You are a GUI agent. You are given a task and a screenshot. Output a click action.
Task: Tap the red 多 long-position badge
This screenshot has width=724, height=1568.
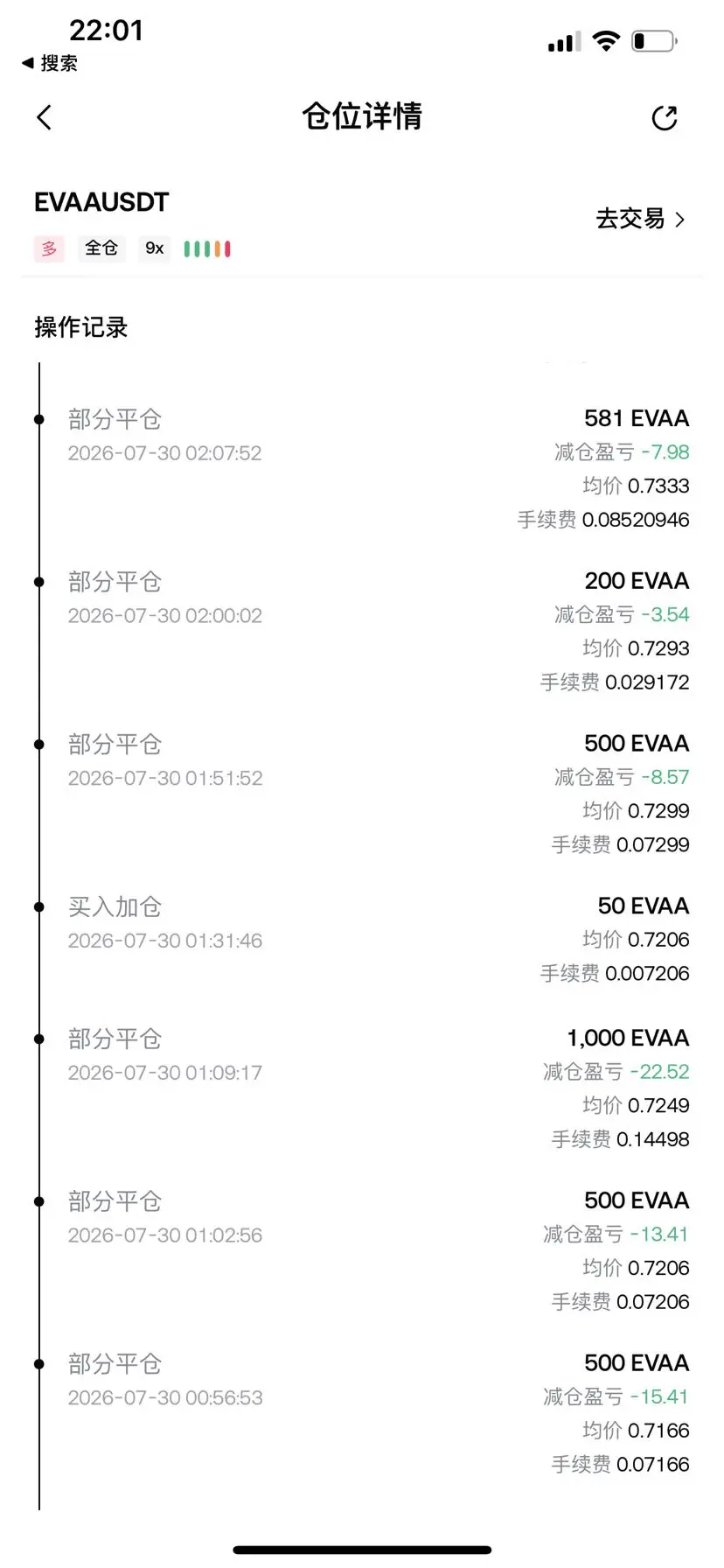(x=49, y=248)
